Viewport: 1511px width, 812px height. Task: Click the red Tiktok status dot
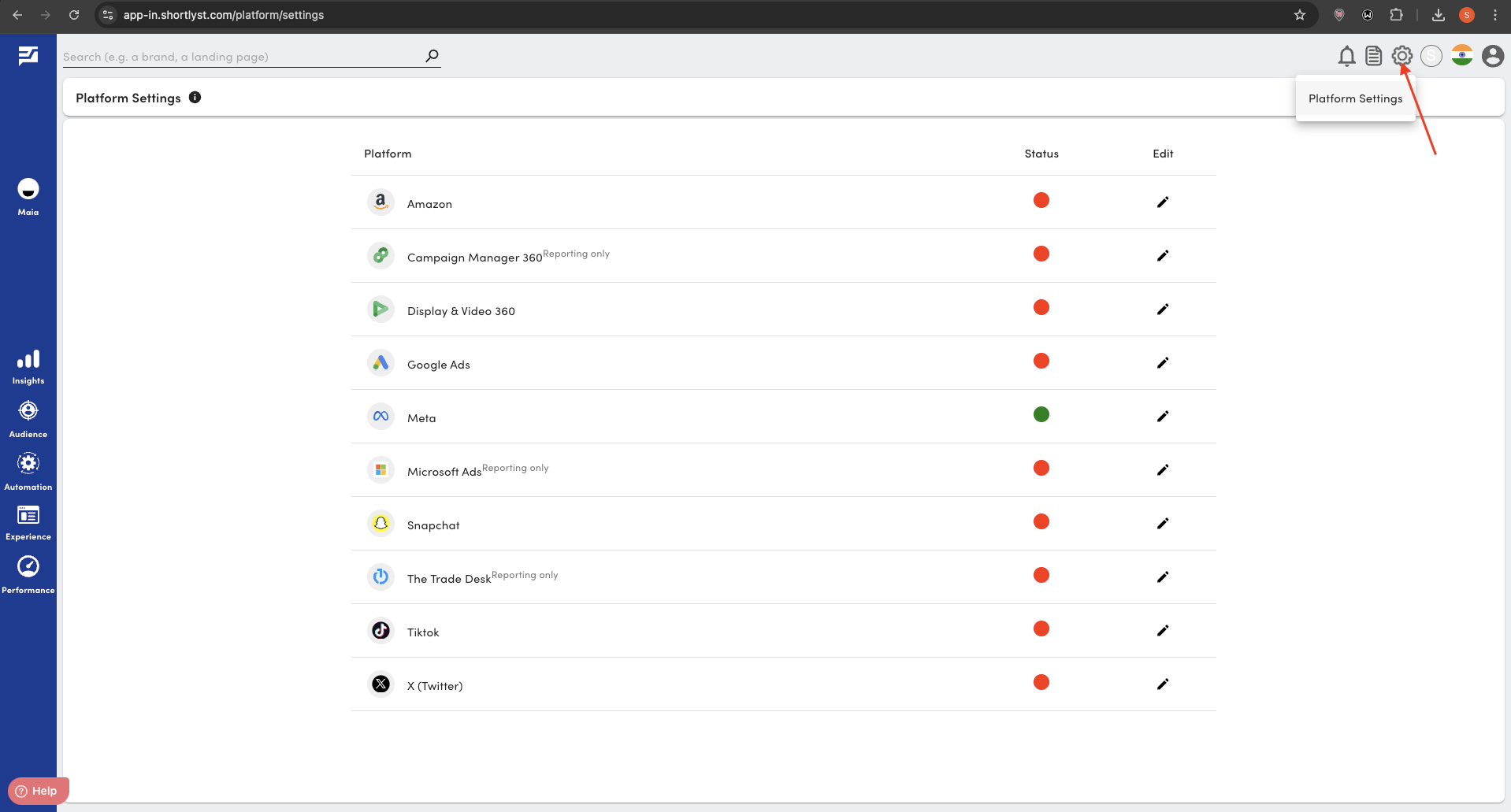point(1041,628)
